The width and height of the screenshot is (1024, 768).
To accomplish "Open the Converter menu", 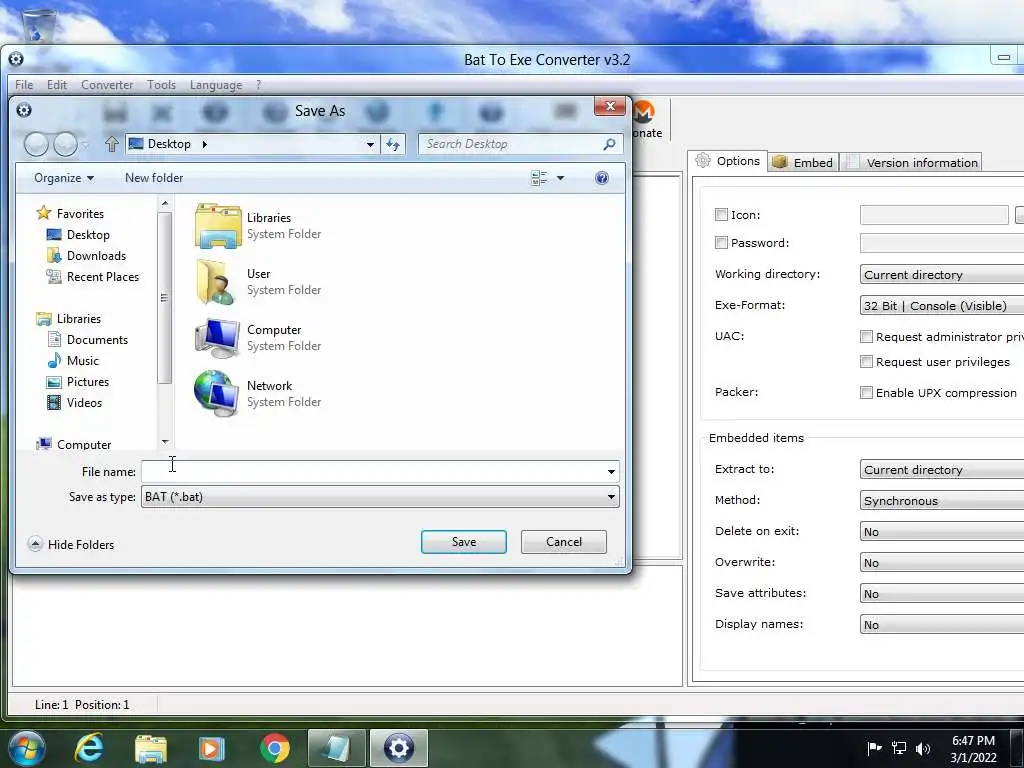I will pyautogui.click(x=107, y=85).
